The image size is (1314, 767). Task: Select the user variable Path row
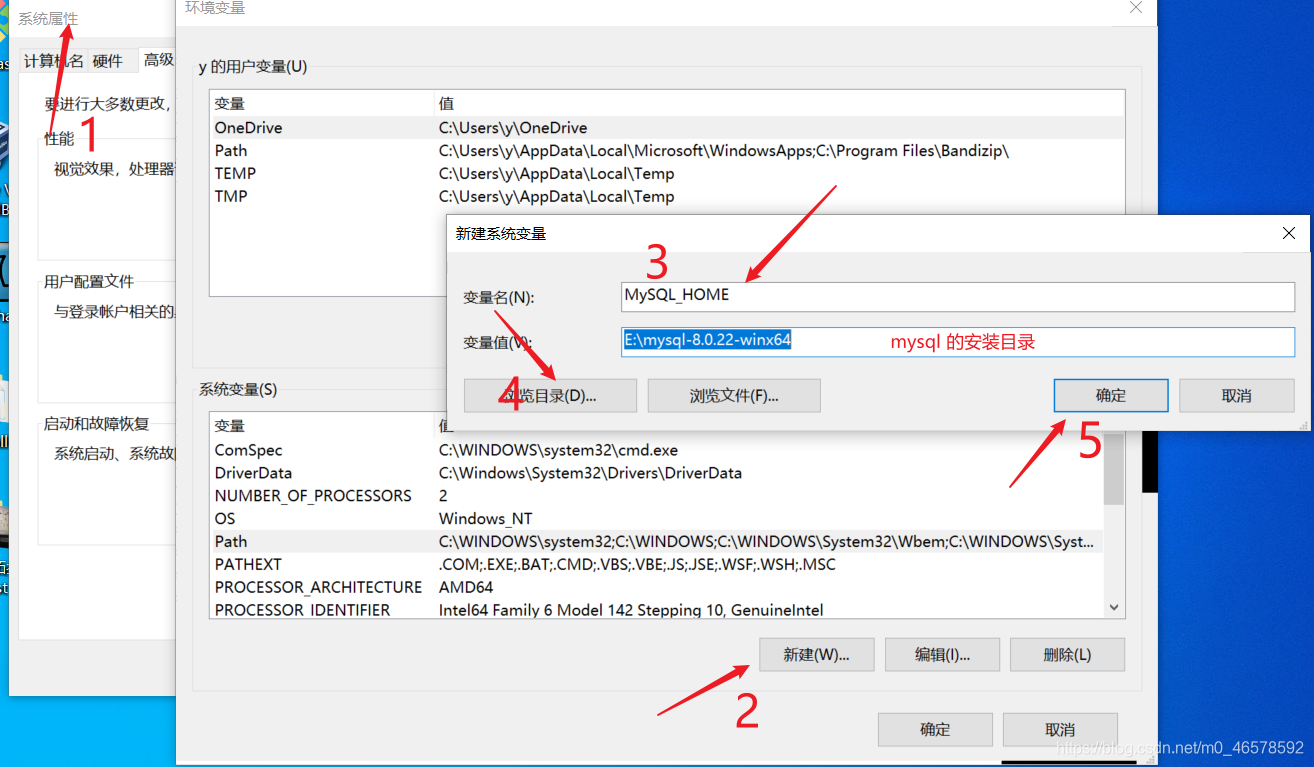pyautogui.click(x=667, y=151)
